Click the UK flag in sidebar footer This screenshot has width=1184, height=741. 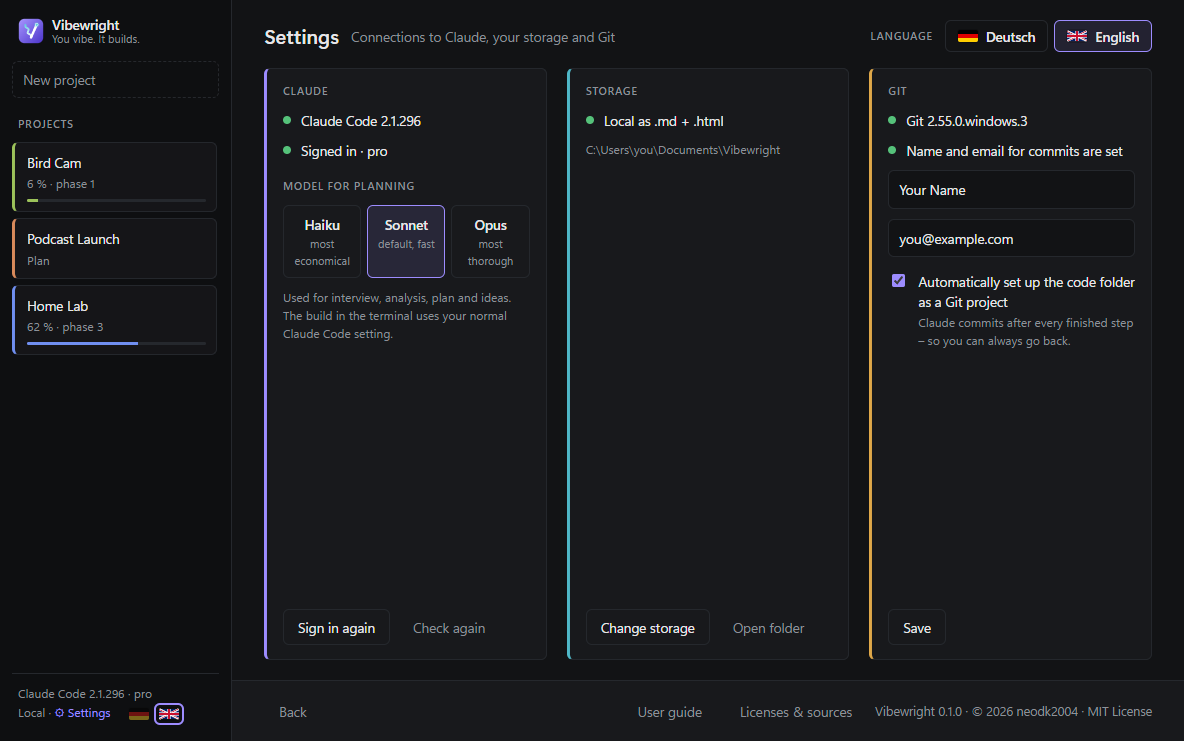point(169,714)
